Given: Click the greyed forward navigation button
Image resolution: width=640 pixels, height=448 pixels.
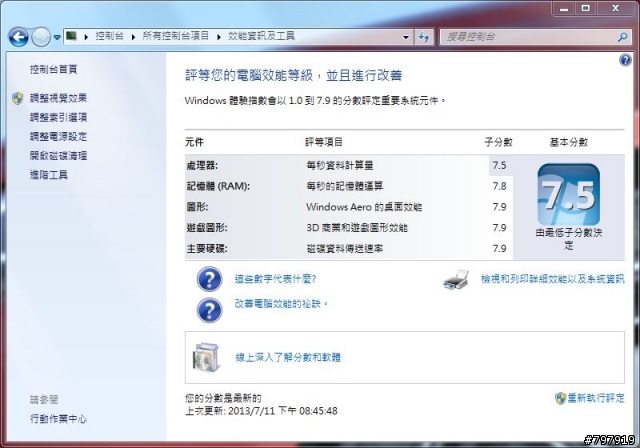Looking at the screenshot, I should (x=41, y=37).
